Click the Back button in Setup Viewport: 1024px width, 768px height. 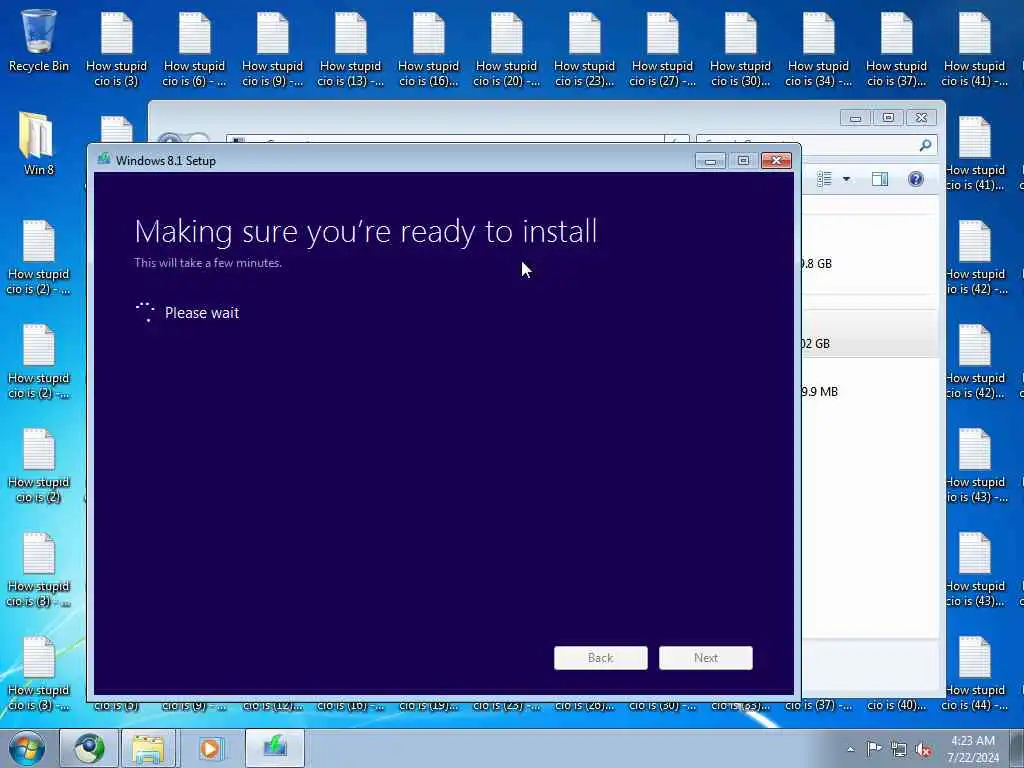[601, 658]
